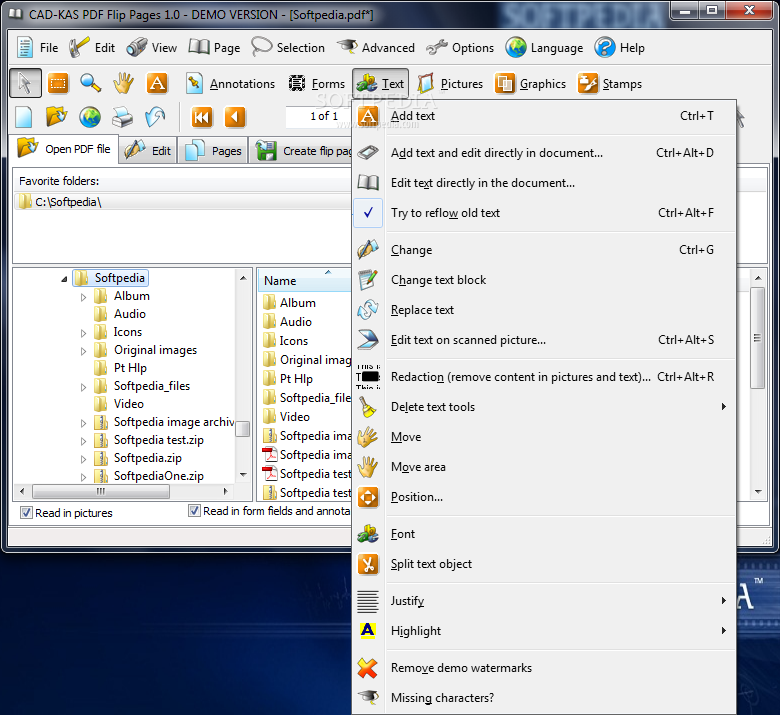Select the arrow pointer tool
This screenshot has width=780, height=715.
coord(25,83)
